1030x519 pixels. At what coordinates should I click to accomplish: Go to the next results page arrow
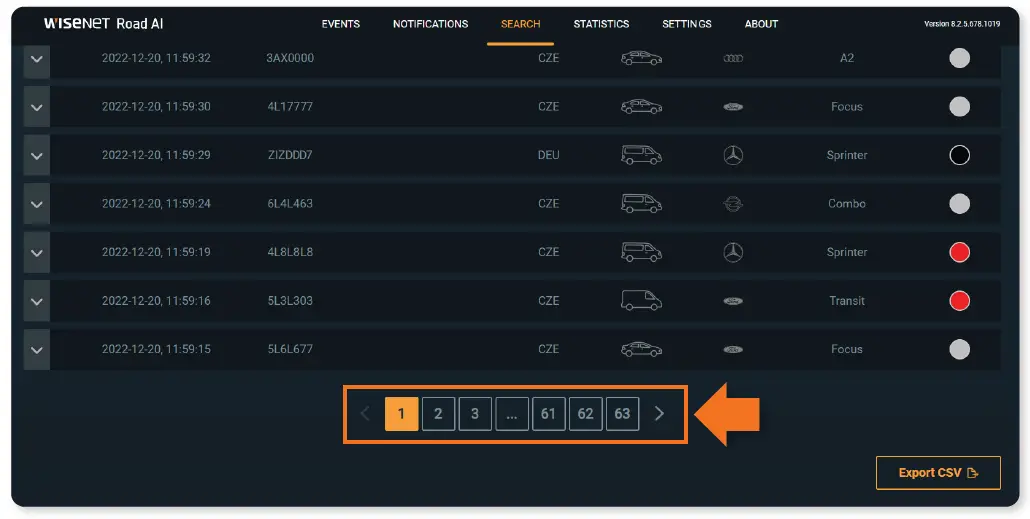tap(660, 413)
